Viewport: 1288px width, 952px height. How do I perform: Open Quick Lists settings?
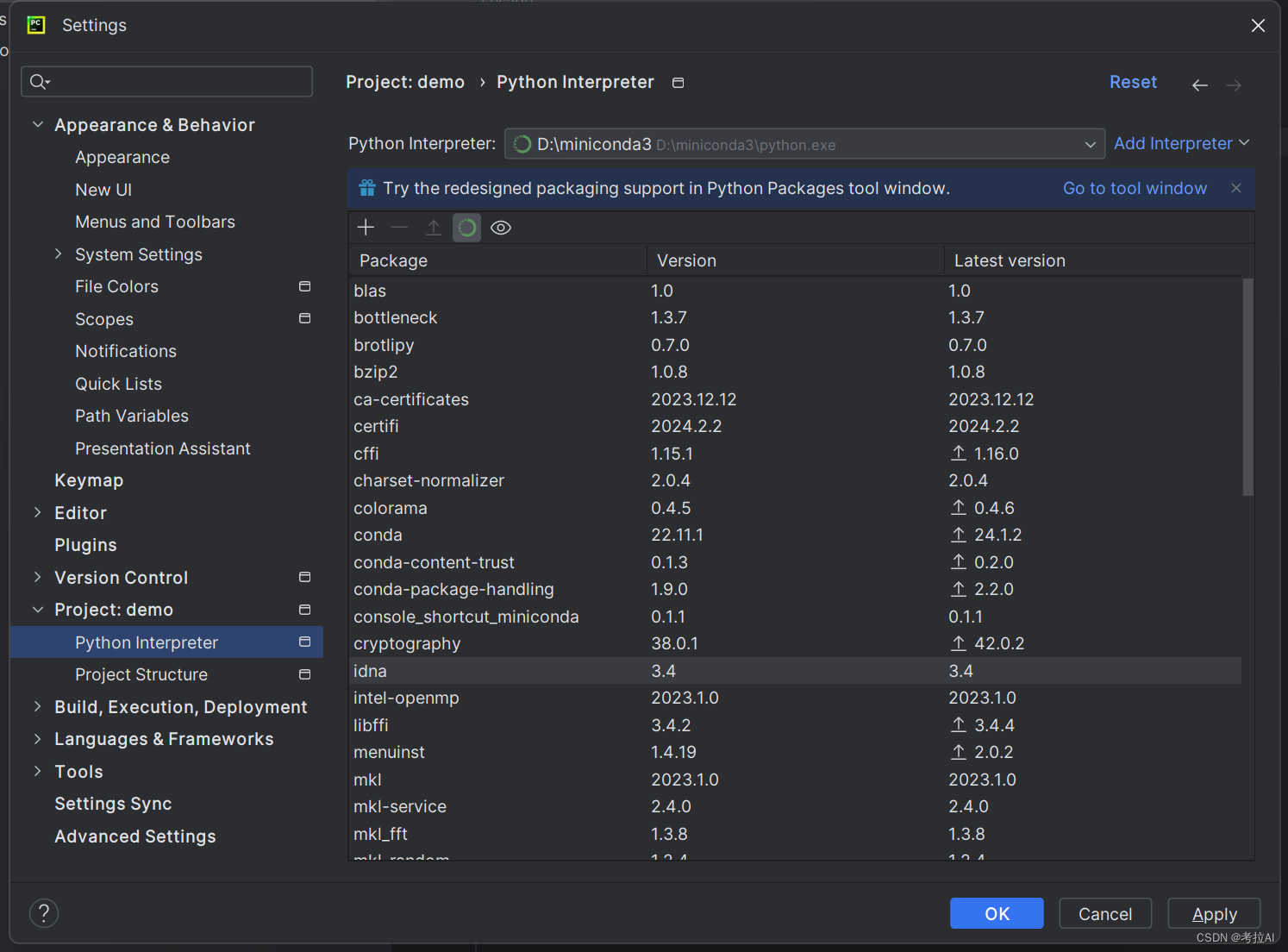pos(118,384)
